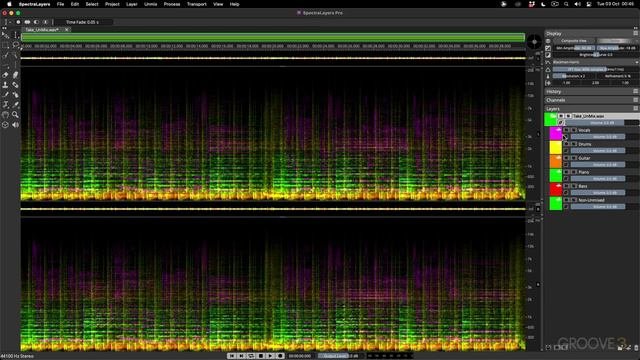Pick the Playback speaker tool
This screenshot has width=640, height=360.
[x=15, y=125]
